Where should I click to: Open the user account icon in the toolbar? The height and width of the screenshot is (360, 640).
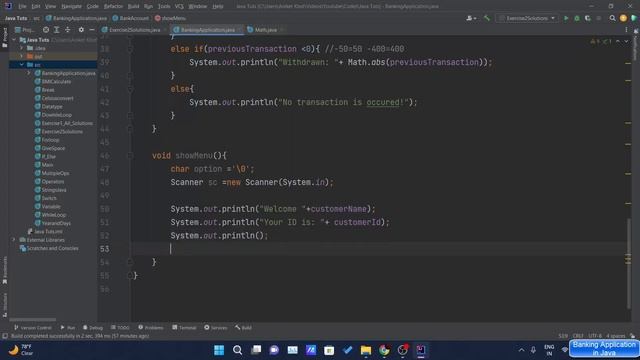471,18
